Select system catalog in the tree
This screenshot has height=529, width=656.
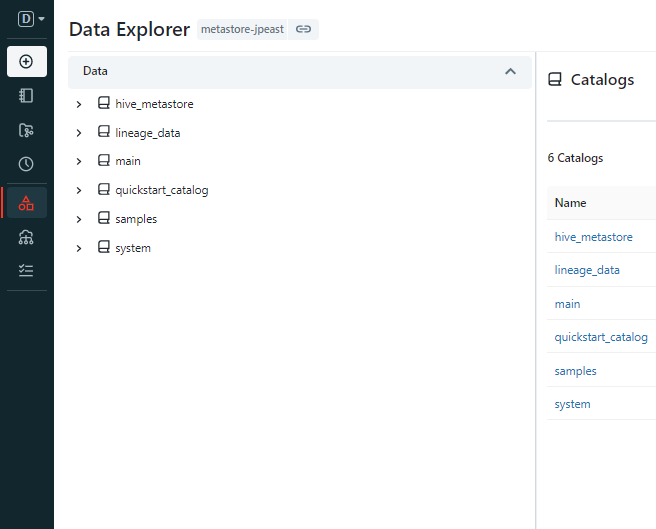[x=133, y=248]
